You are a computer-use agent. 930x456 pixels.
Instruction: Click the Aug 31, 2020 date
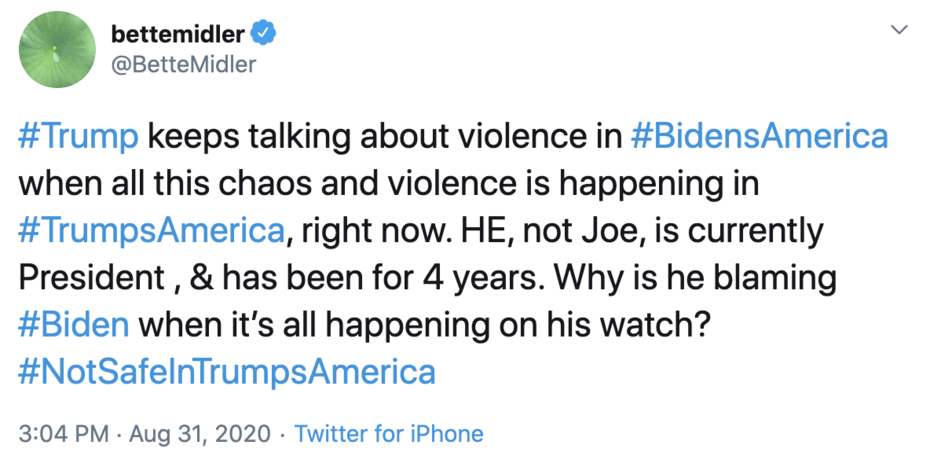pos(207,434)
